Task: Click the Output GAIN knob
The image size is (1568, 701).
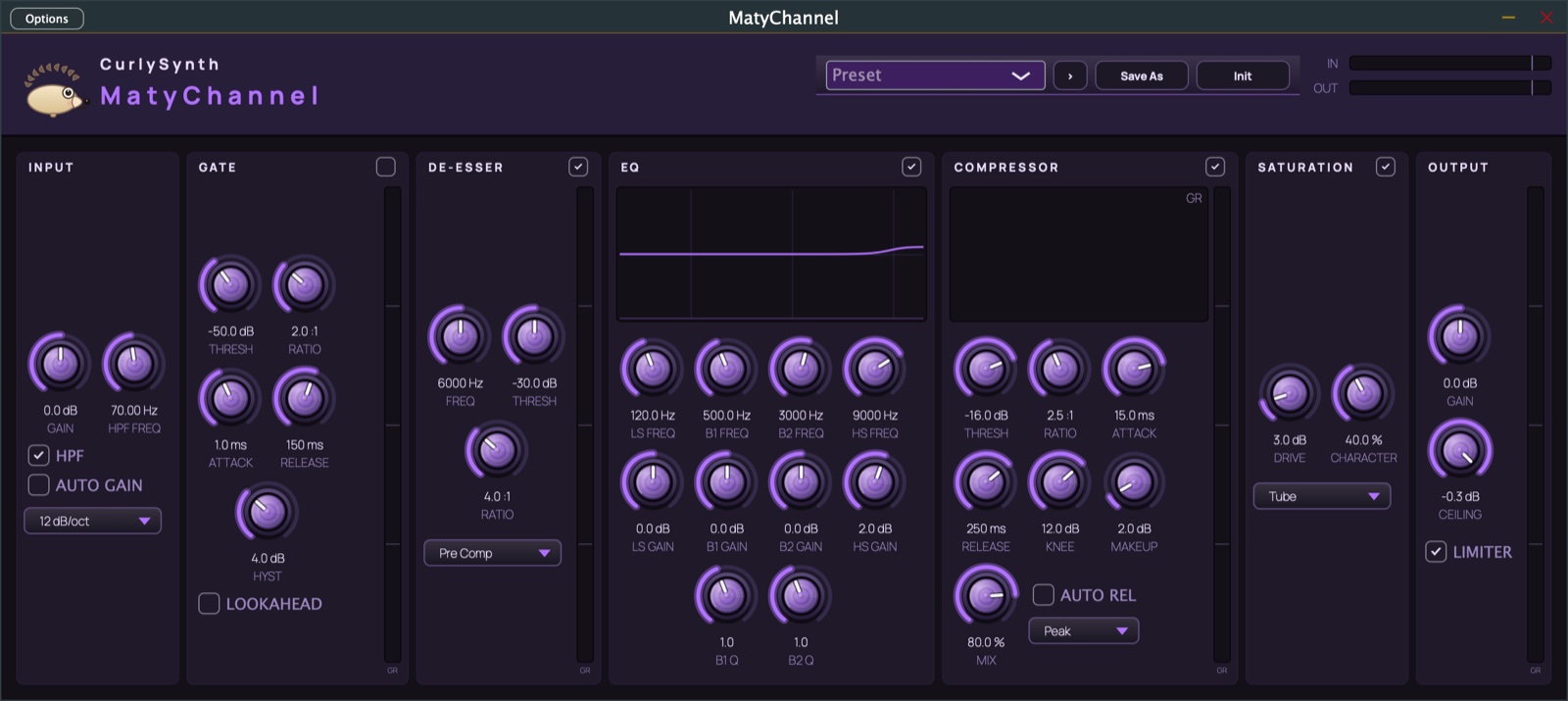Action: (1459, 336)
